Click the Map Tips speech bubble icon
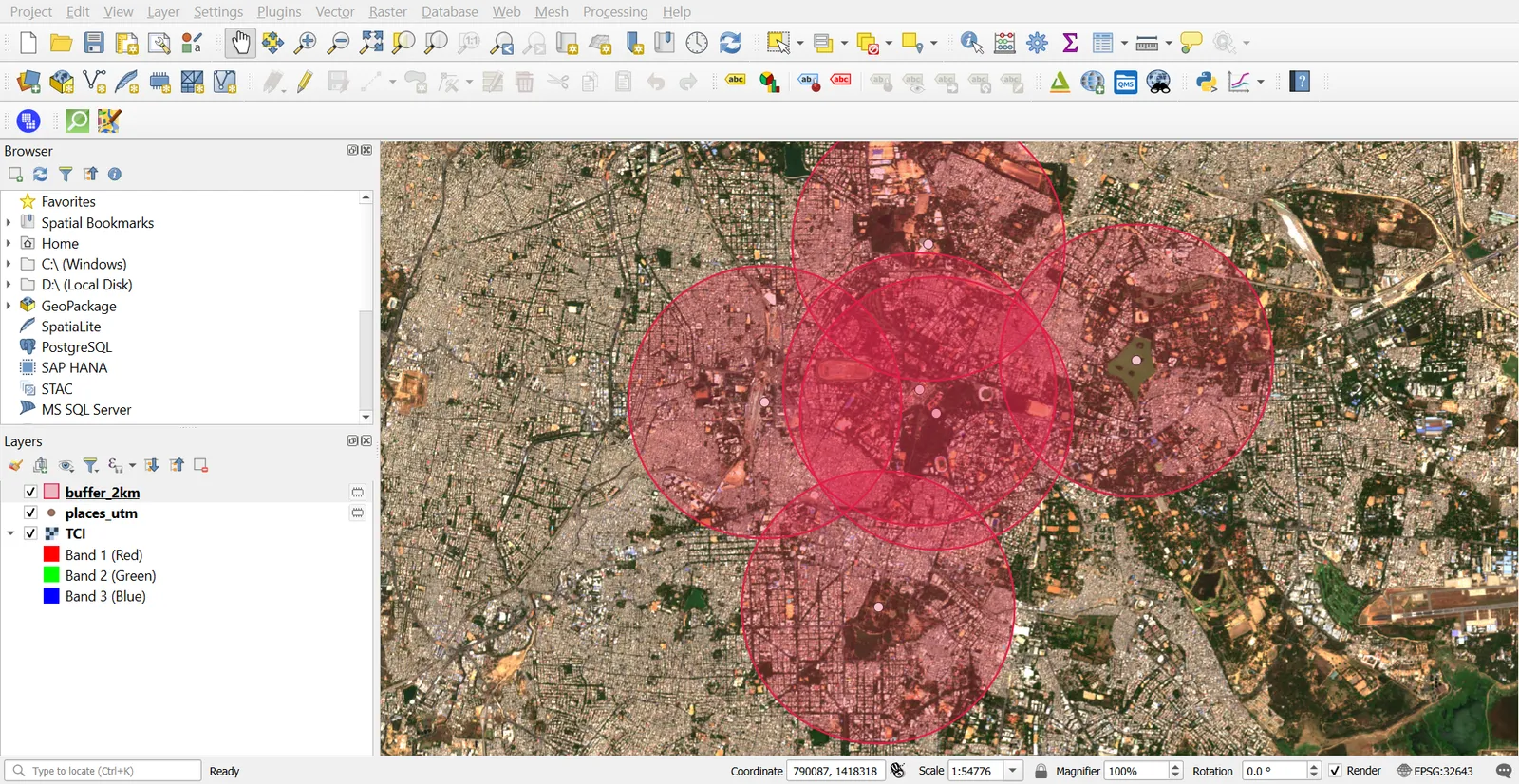Screen dimensions: 1519x784 pyautogui.click(x=1191, y=43)
